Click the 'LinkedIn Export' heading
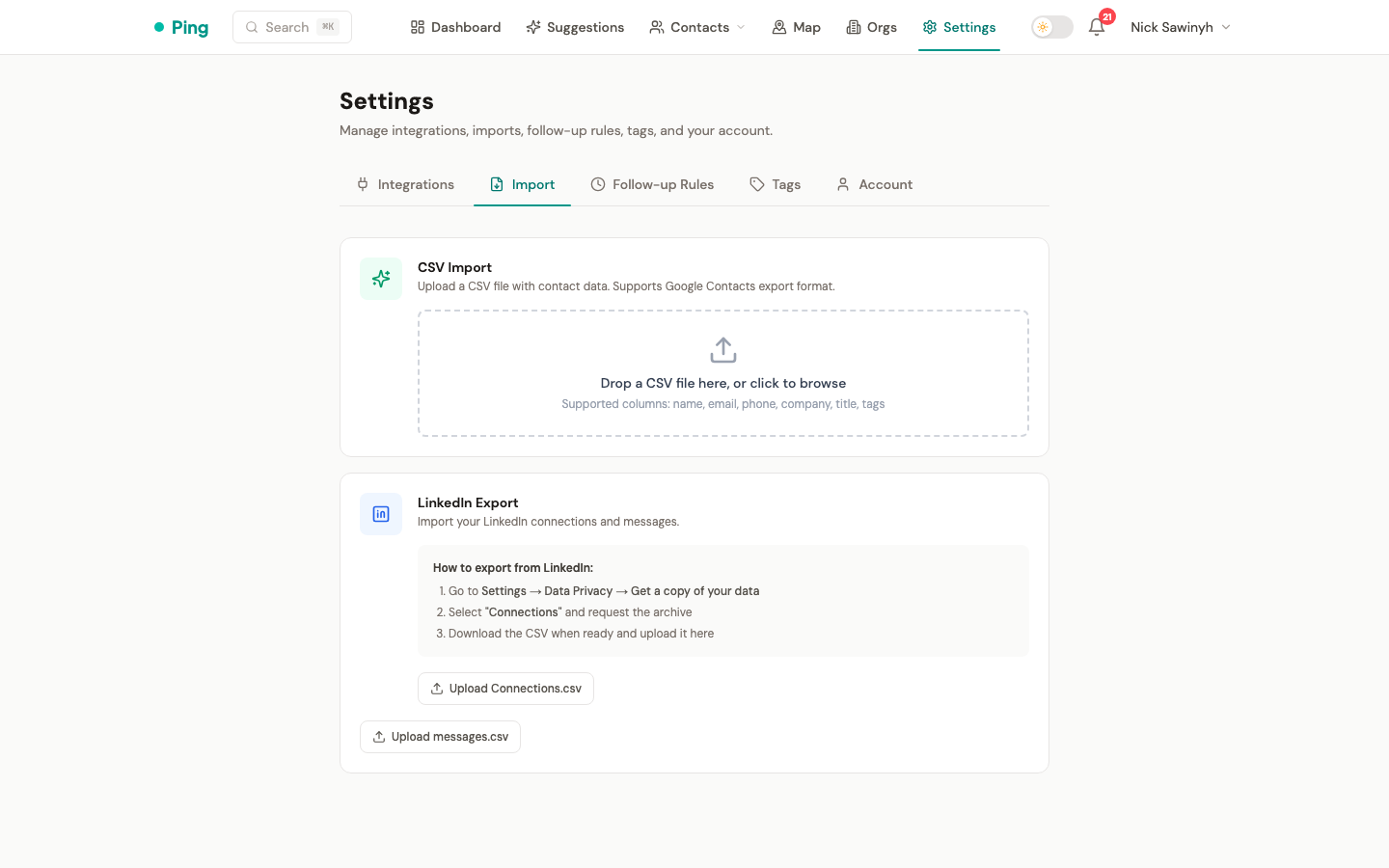This screenshot has width=1389, height=868. (468, 502)
